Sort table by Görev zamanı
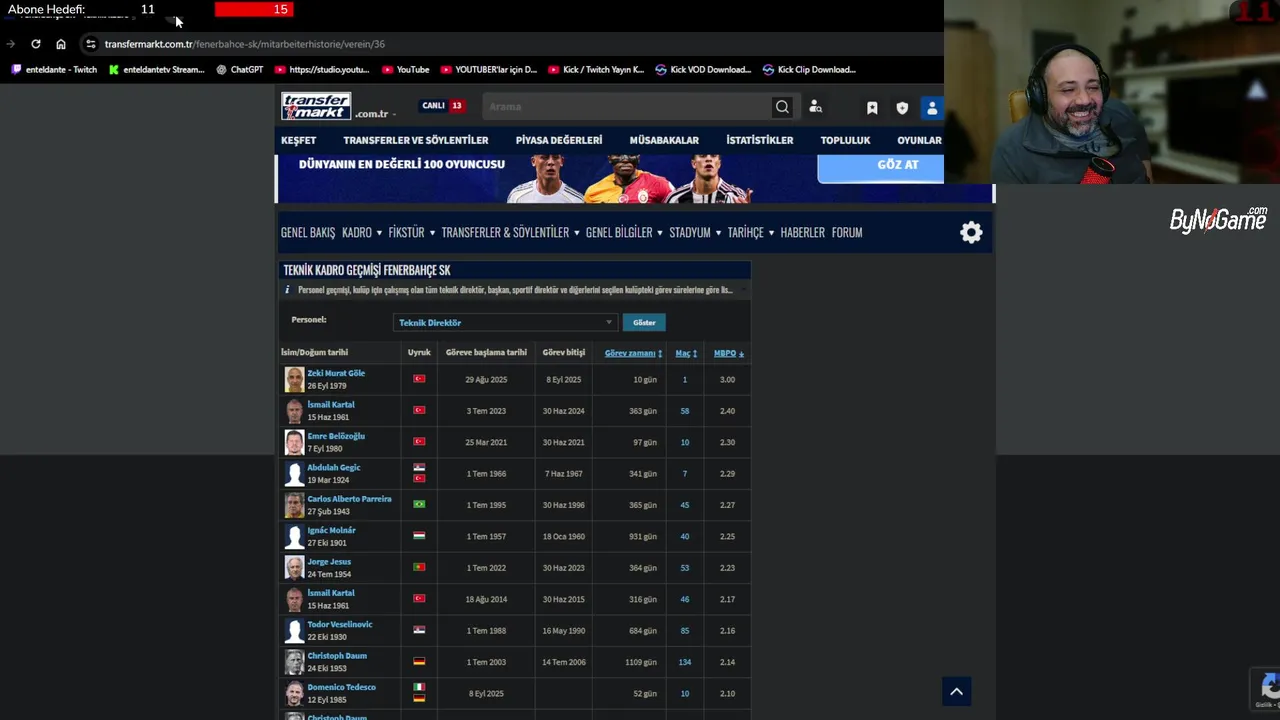The width and height of the screenshot is (1280, 720). click(633, 353)
